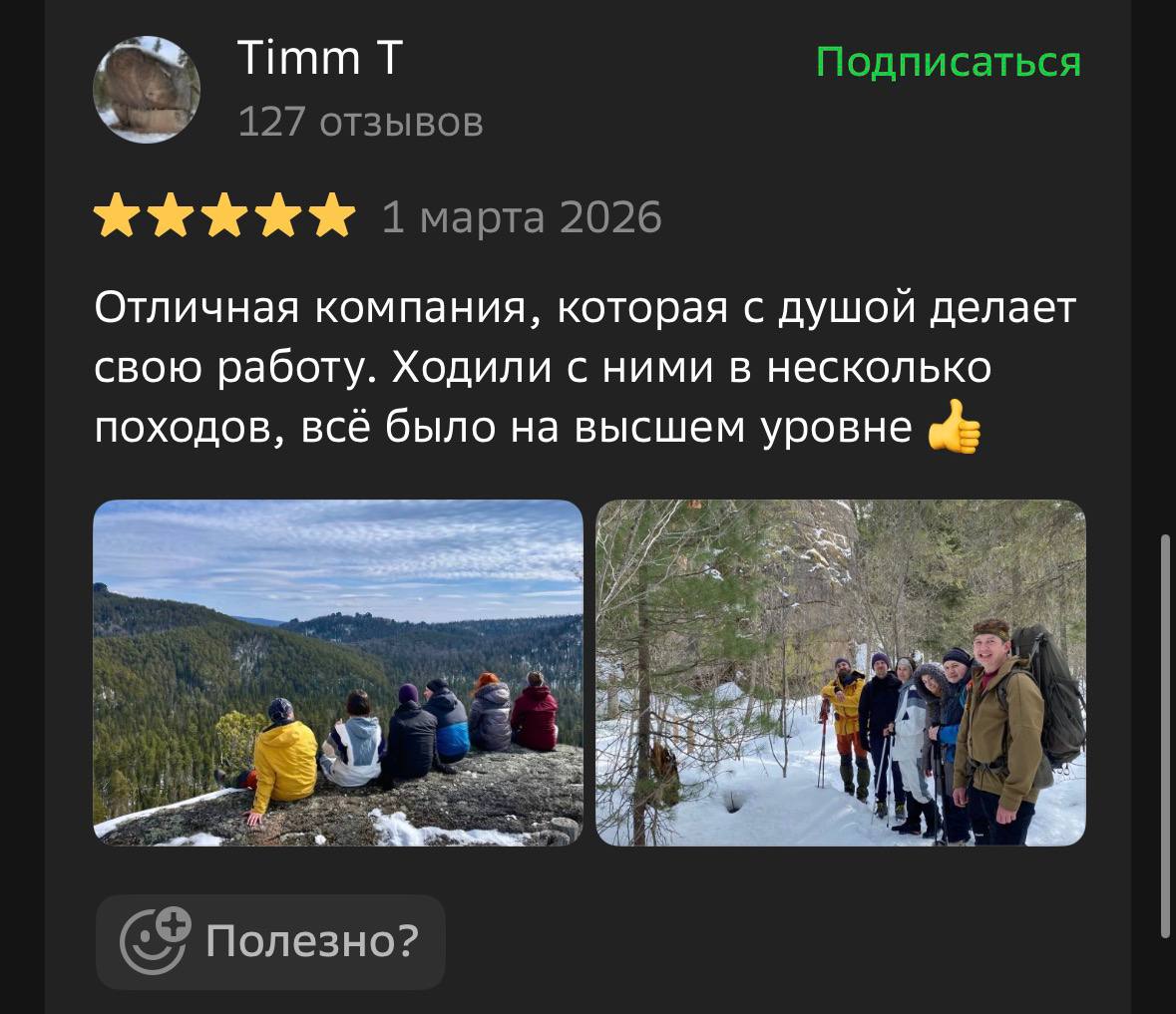Select the fourth rating star
The width and height of the screenshot is (1176, 1014).
coord(278,215)
